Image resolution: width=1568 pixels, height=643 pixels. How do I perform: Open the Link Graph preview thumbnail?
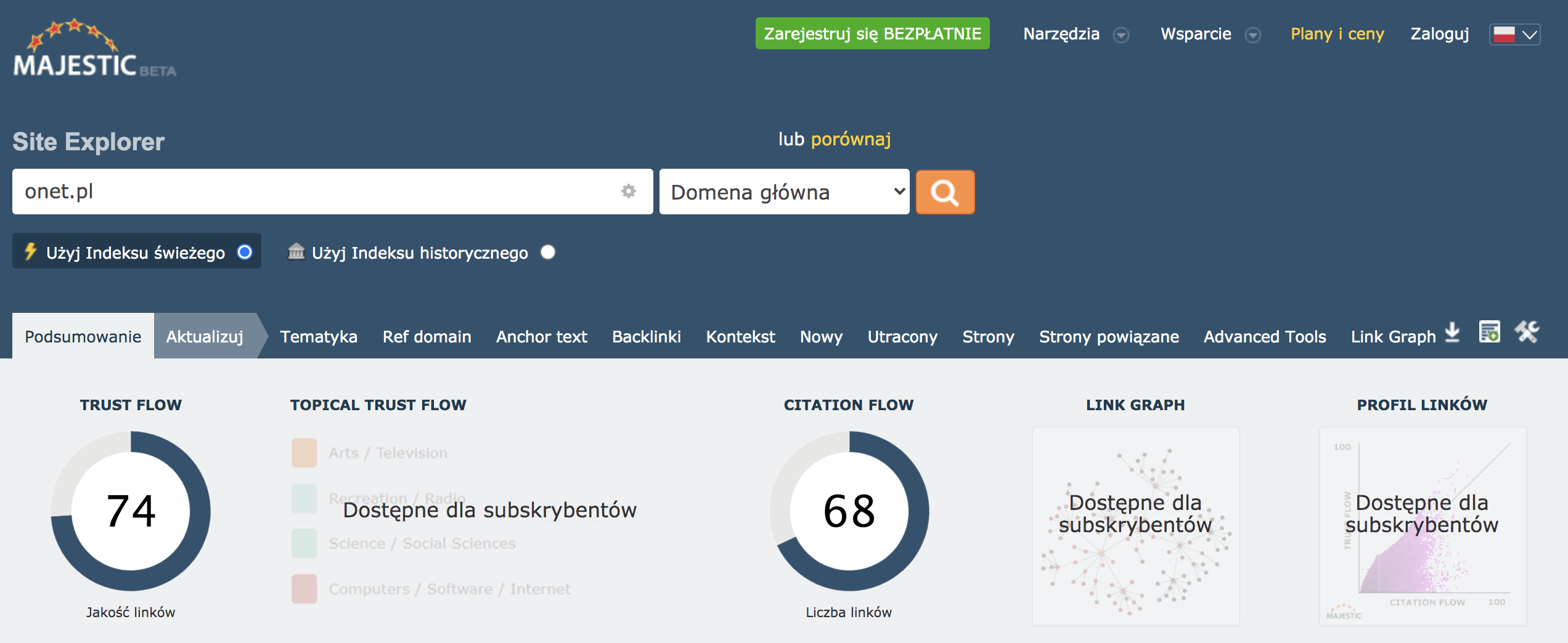[1135, 526]
